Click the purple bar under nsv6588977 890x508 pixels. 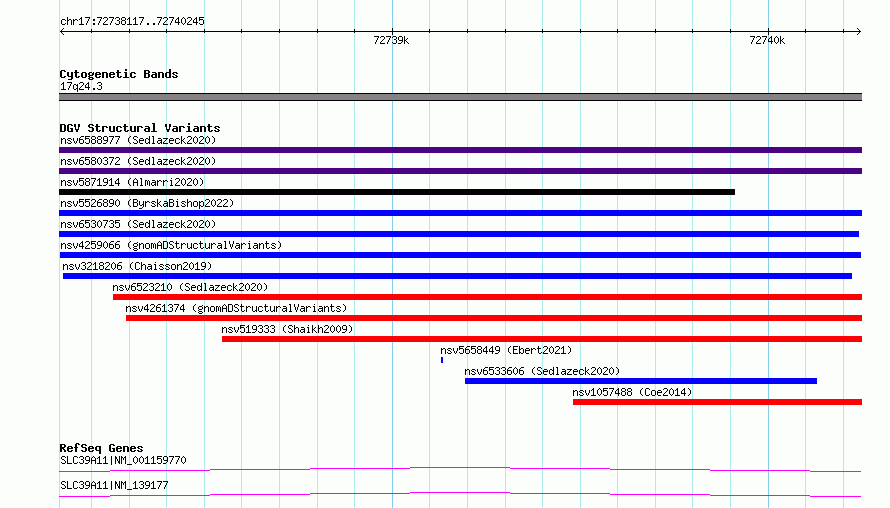click(460, 150)
